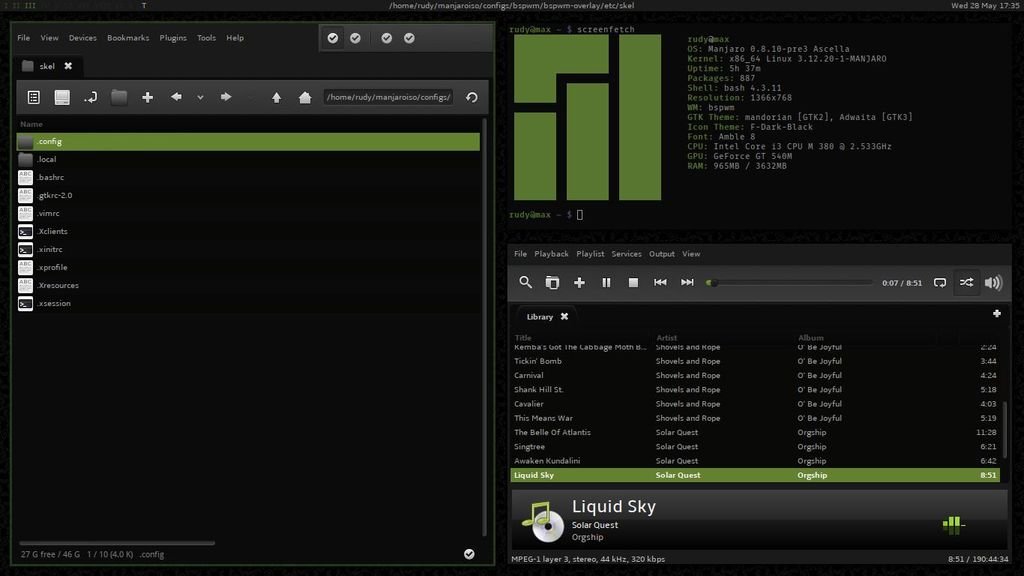This screenshot has height=576, width=1024.
Task: Go to the previous track
Action: [660, 283]
